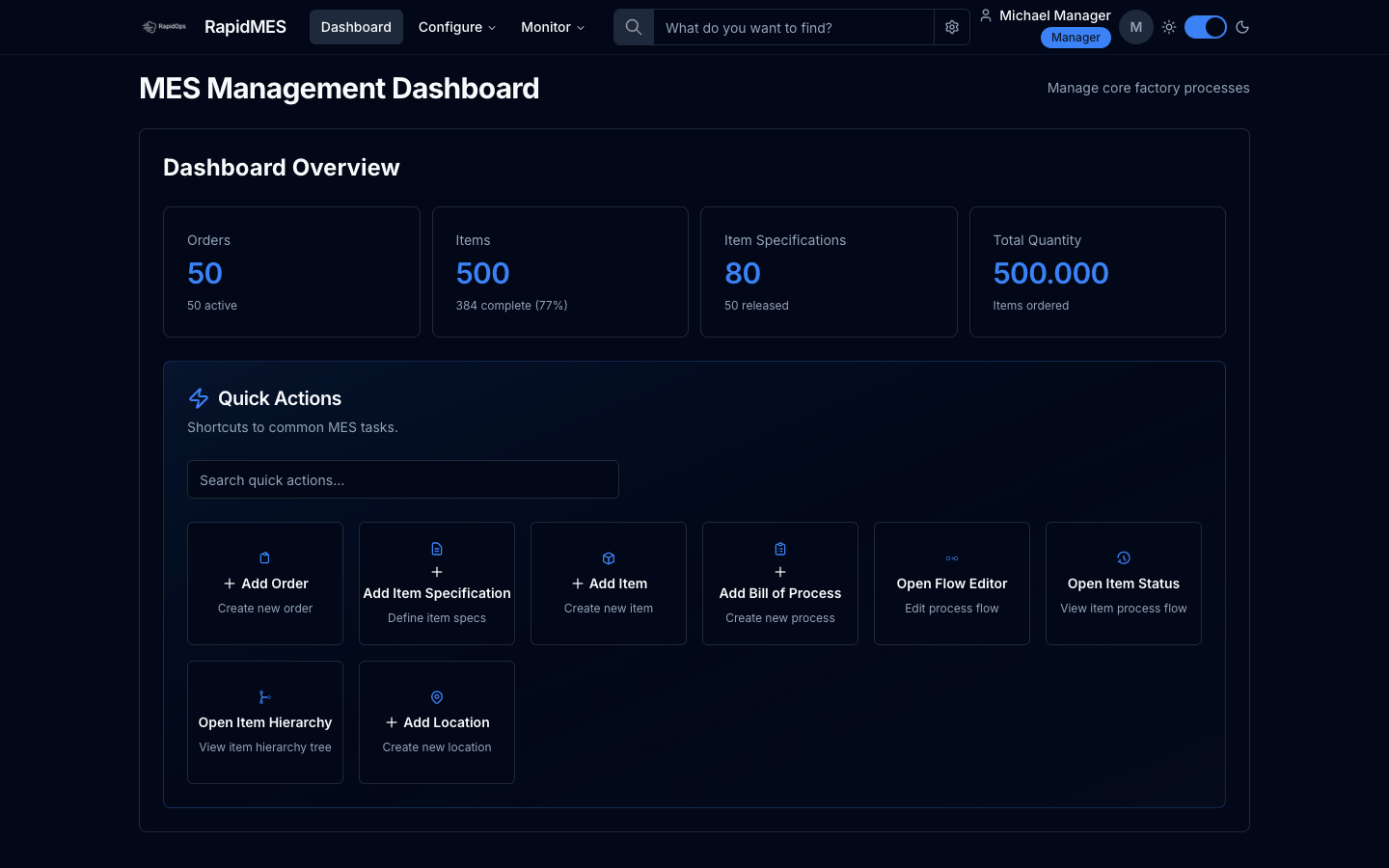Image resolution: width=1389 pixels, height=868 pixels.
Task: Click the Michael Manager user name
Action: (1055, 15)
